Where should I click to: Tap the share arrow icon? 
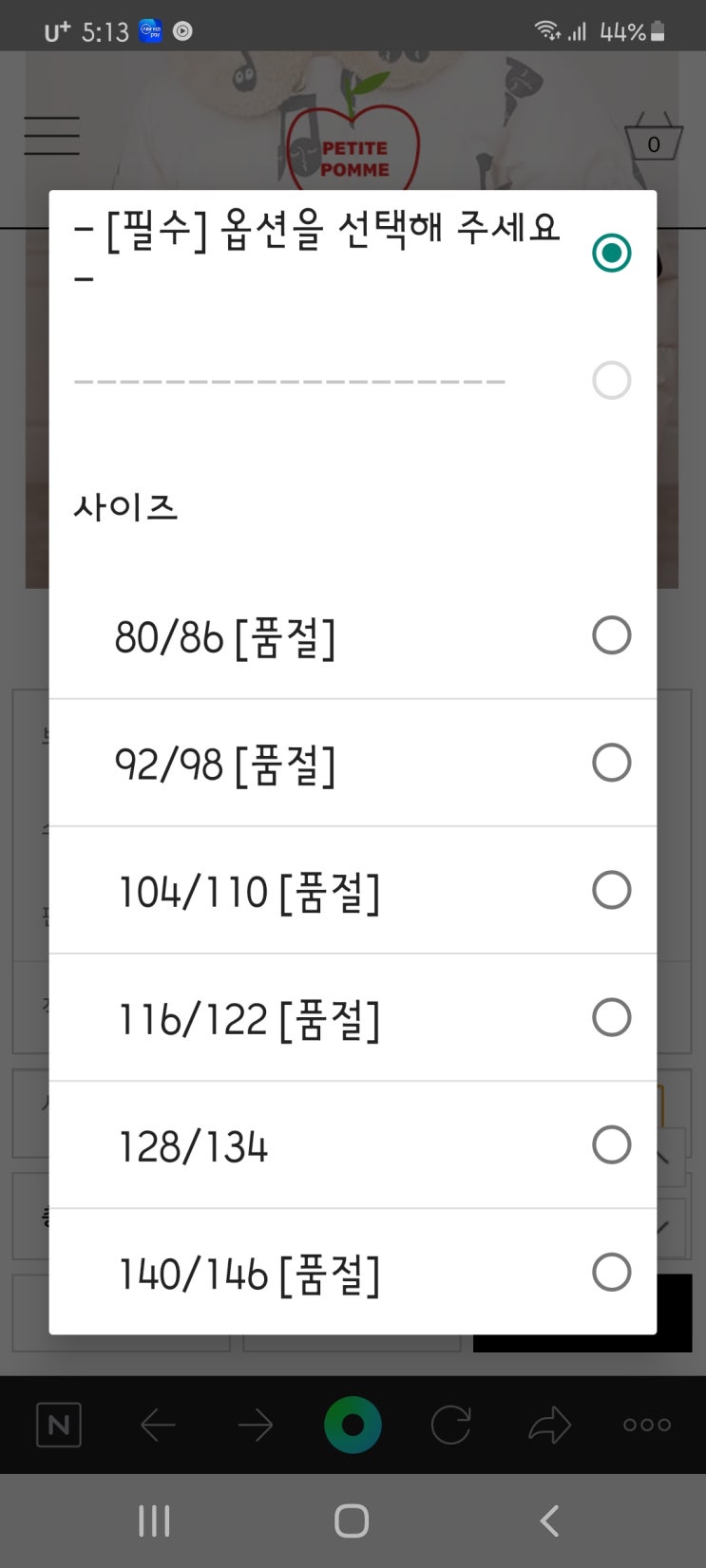pos(549,1425)
